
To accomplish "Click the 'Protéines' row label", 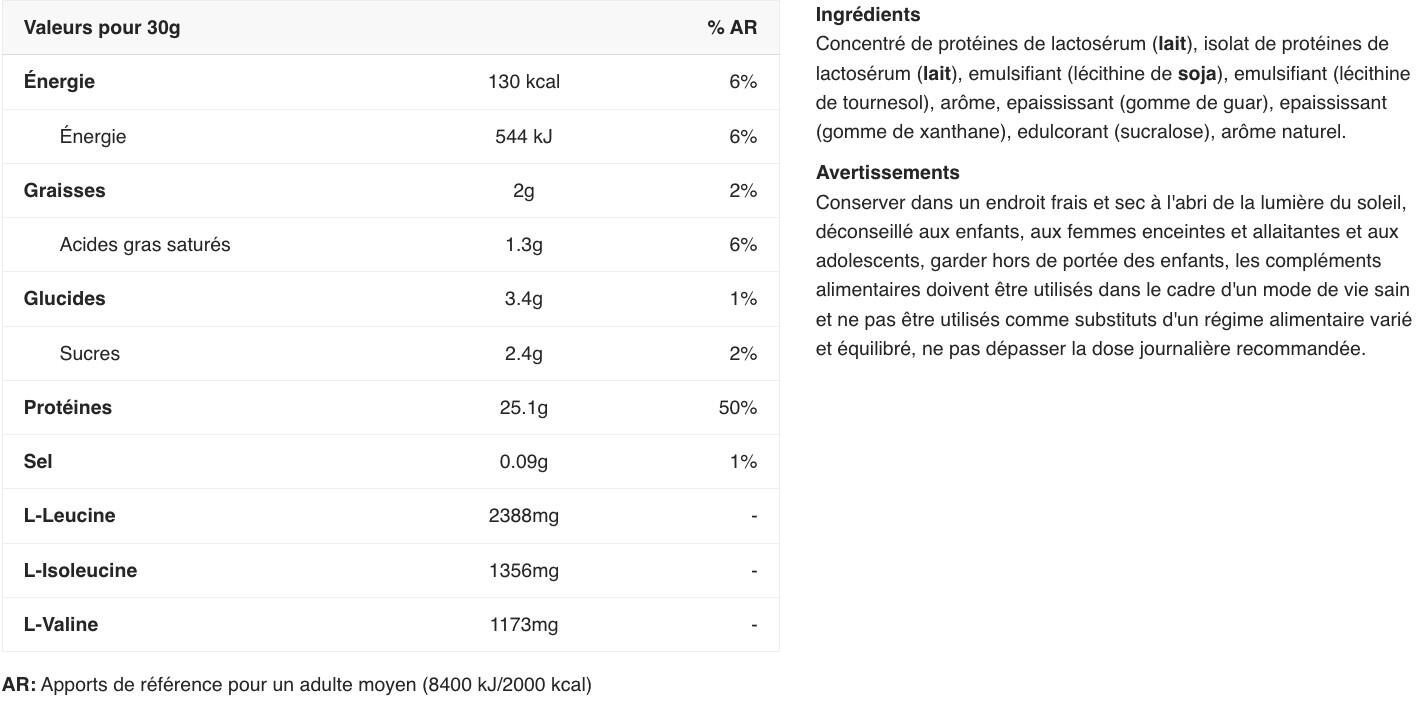I will [x=68, y=408].
